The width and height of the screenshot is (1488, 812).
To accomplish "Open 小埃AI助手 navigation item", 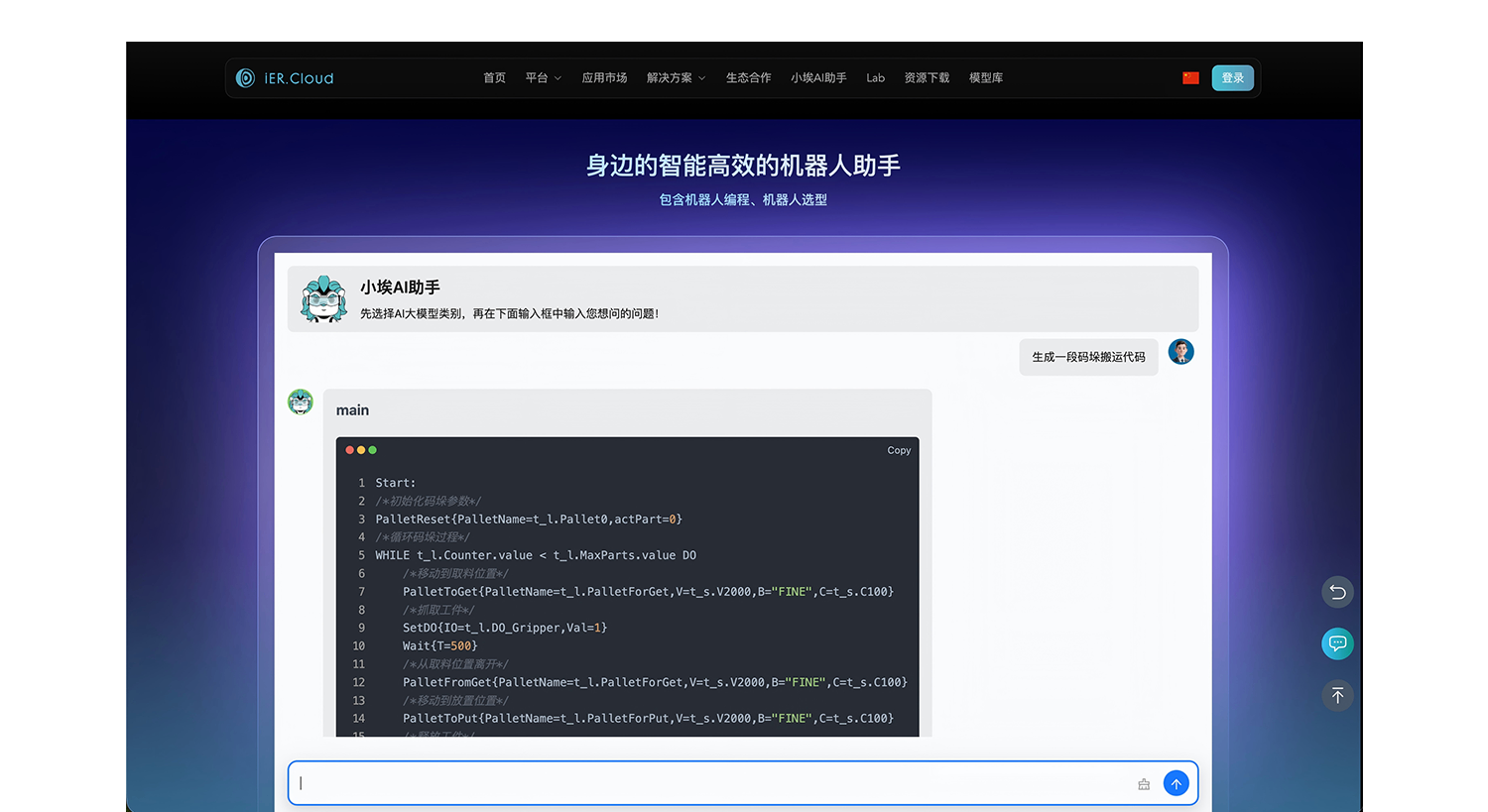I will click(818, 78).
